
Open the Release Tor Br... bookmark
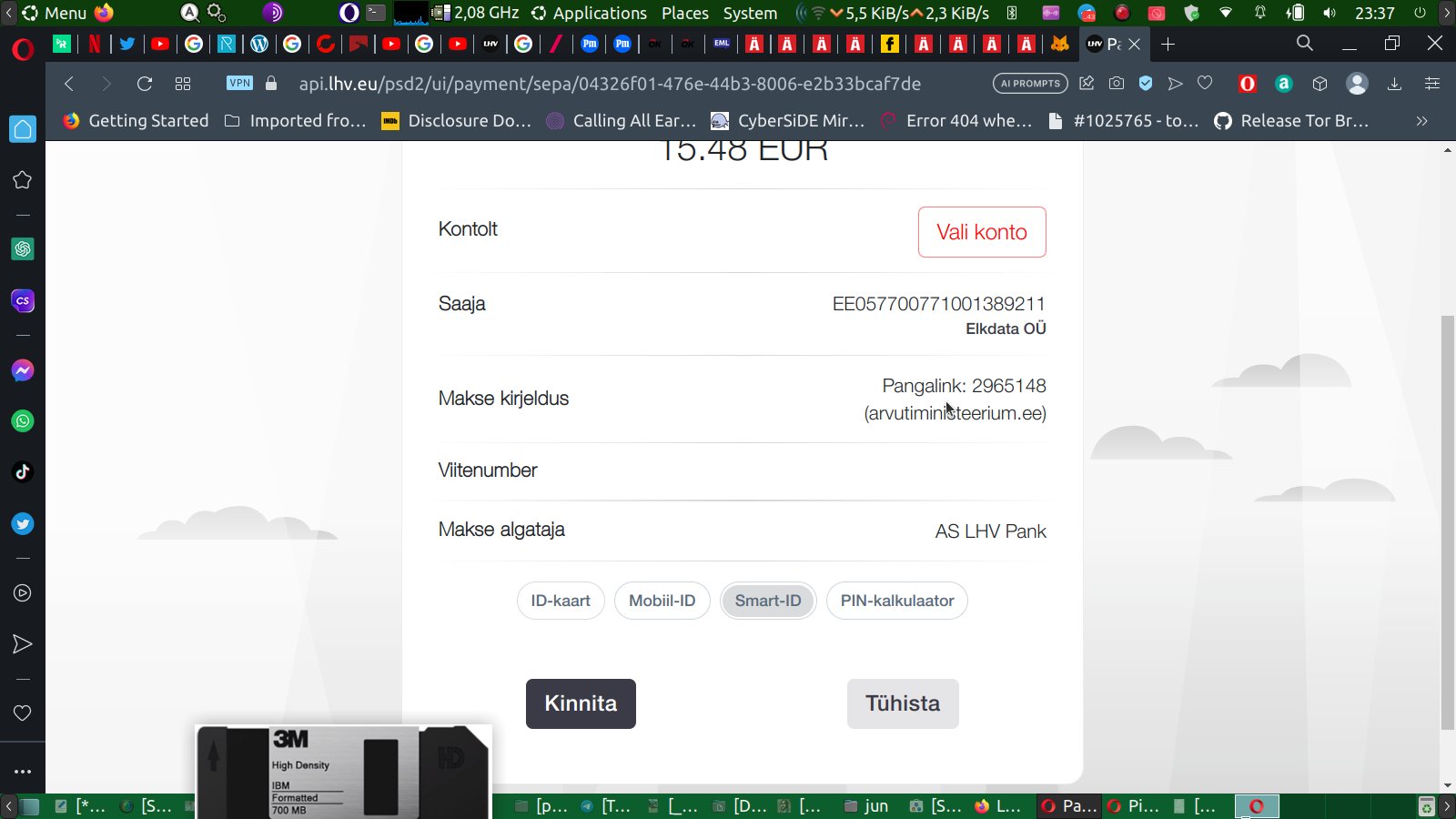1291,121
